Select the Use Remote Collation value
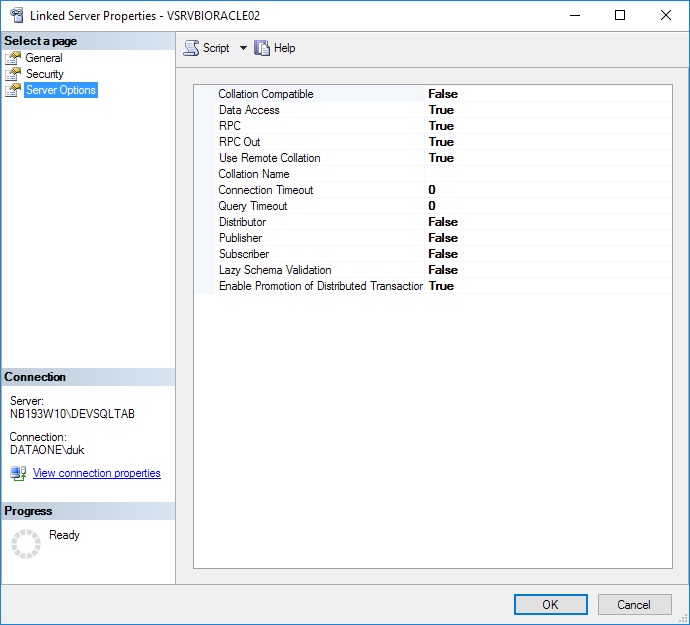Image resolution: width=690 pixels, height=625 pixels. click(441, 158)
